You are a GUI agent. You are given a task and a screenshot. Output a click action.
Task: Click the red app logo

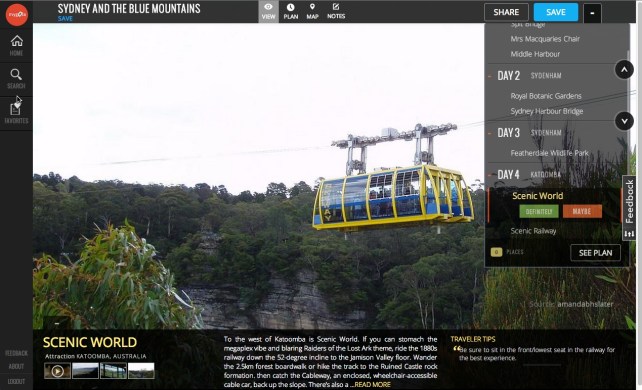(16, 14)
